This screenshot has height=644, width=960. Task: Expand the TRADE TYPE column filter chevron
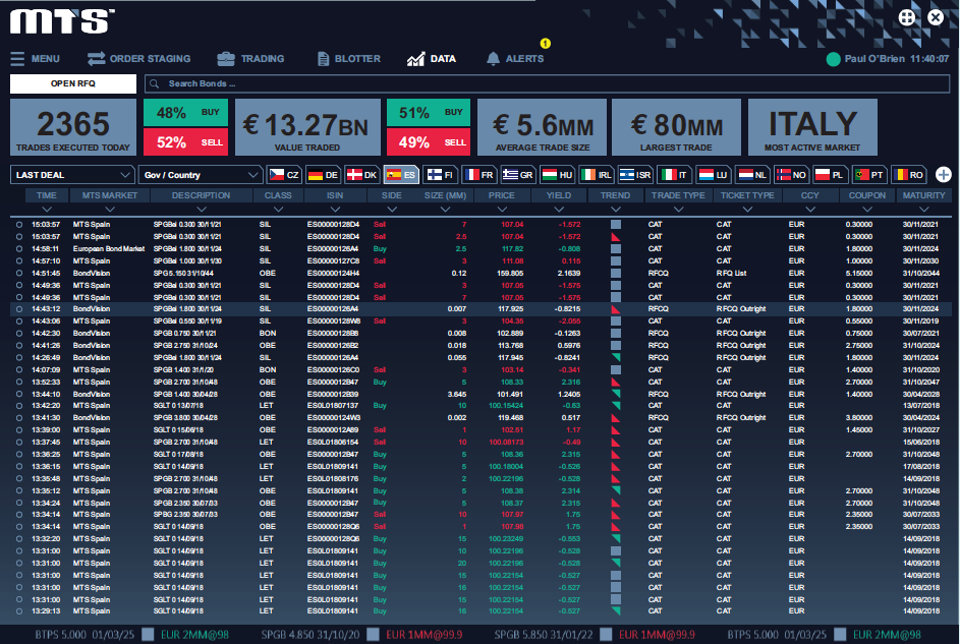tap(678, 209)
